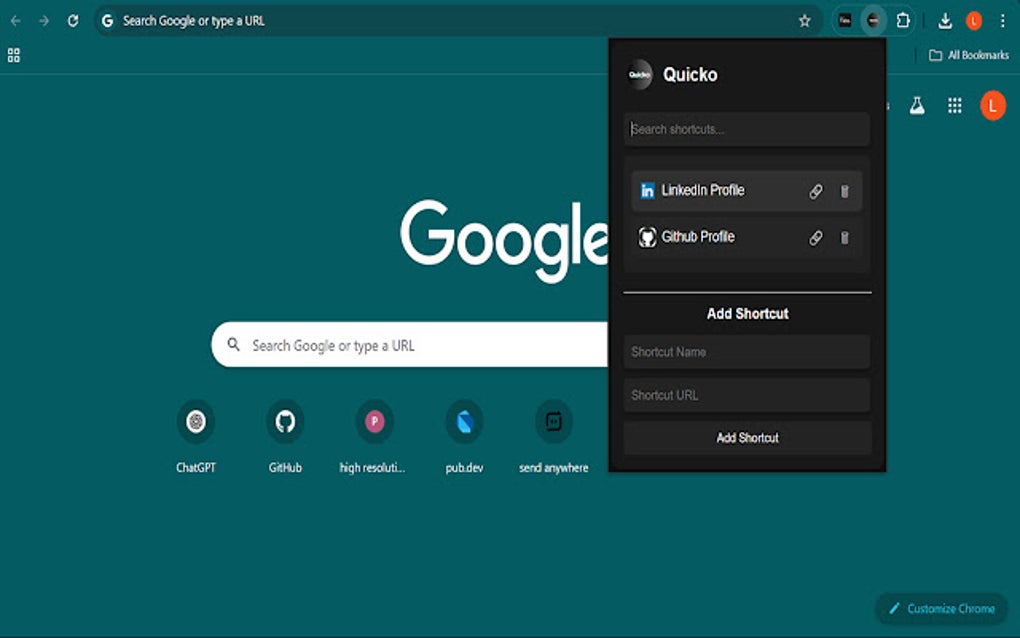Click the trash icon for LinkedIn Profile

(844, 190)
